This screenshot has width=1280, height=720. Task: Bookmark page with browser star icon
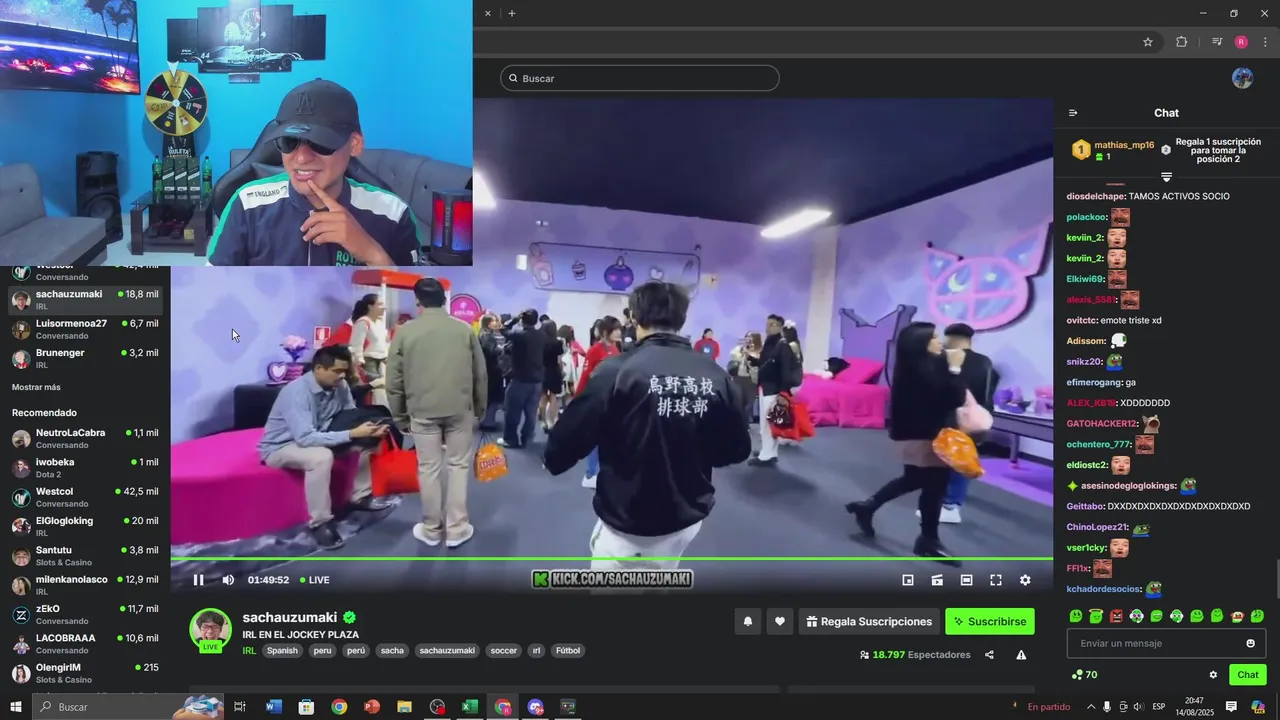point(1148,42)
